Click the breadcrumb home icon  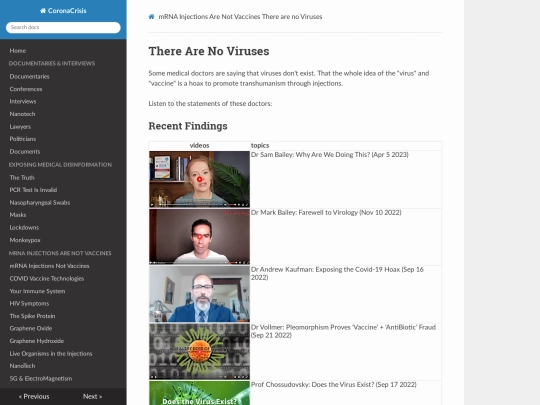152,17
